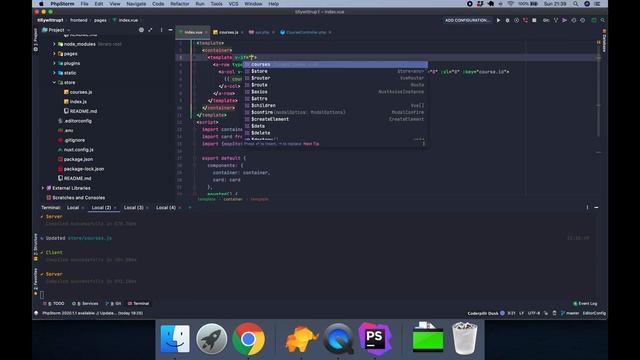Screen dimensions: 640x360
Task: Collapse the store folder
Action: pos(54,82)
